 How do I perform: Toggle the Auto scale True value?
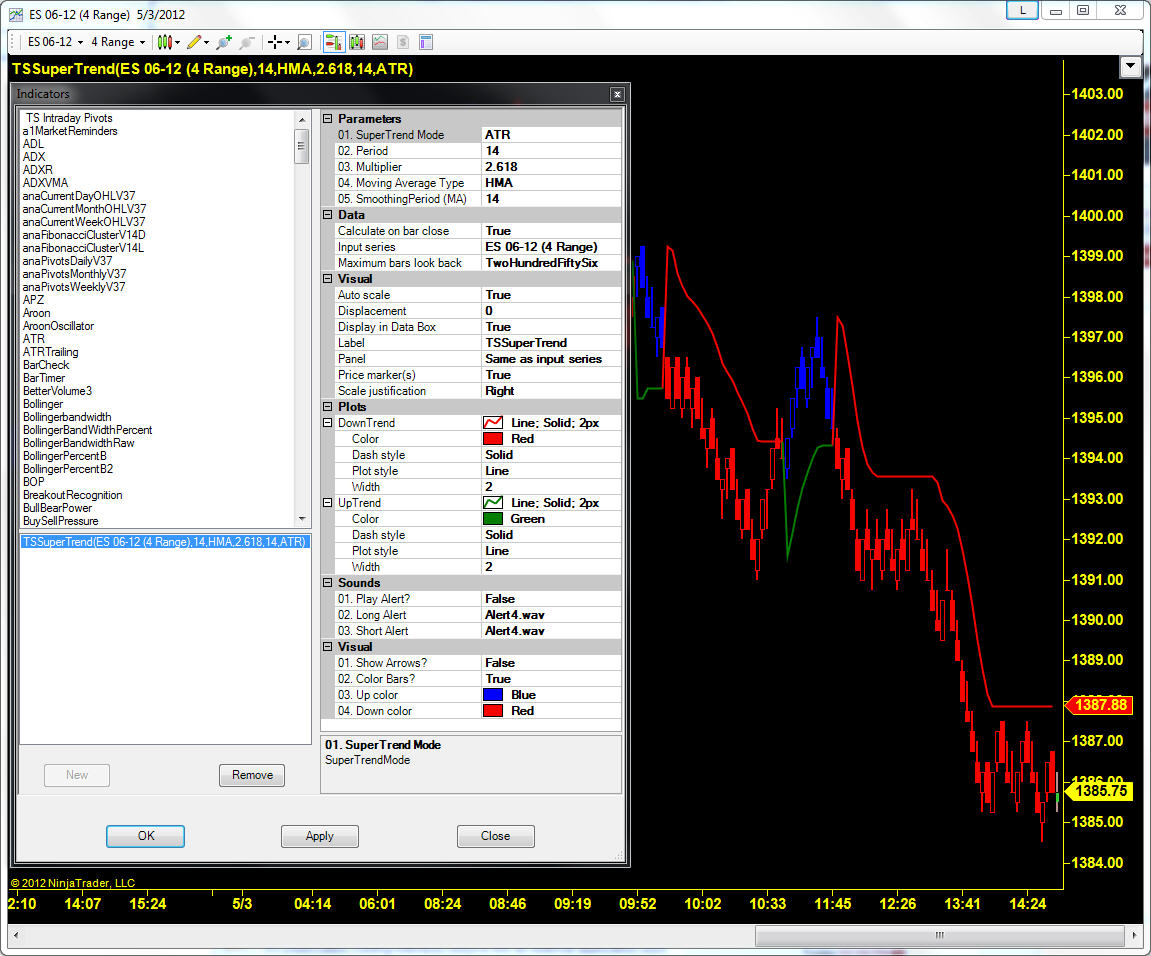(551, 295)
